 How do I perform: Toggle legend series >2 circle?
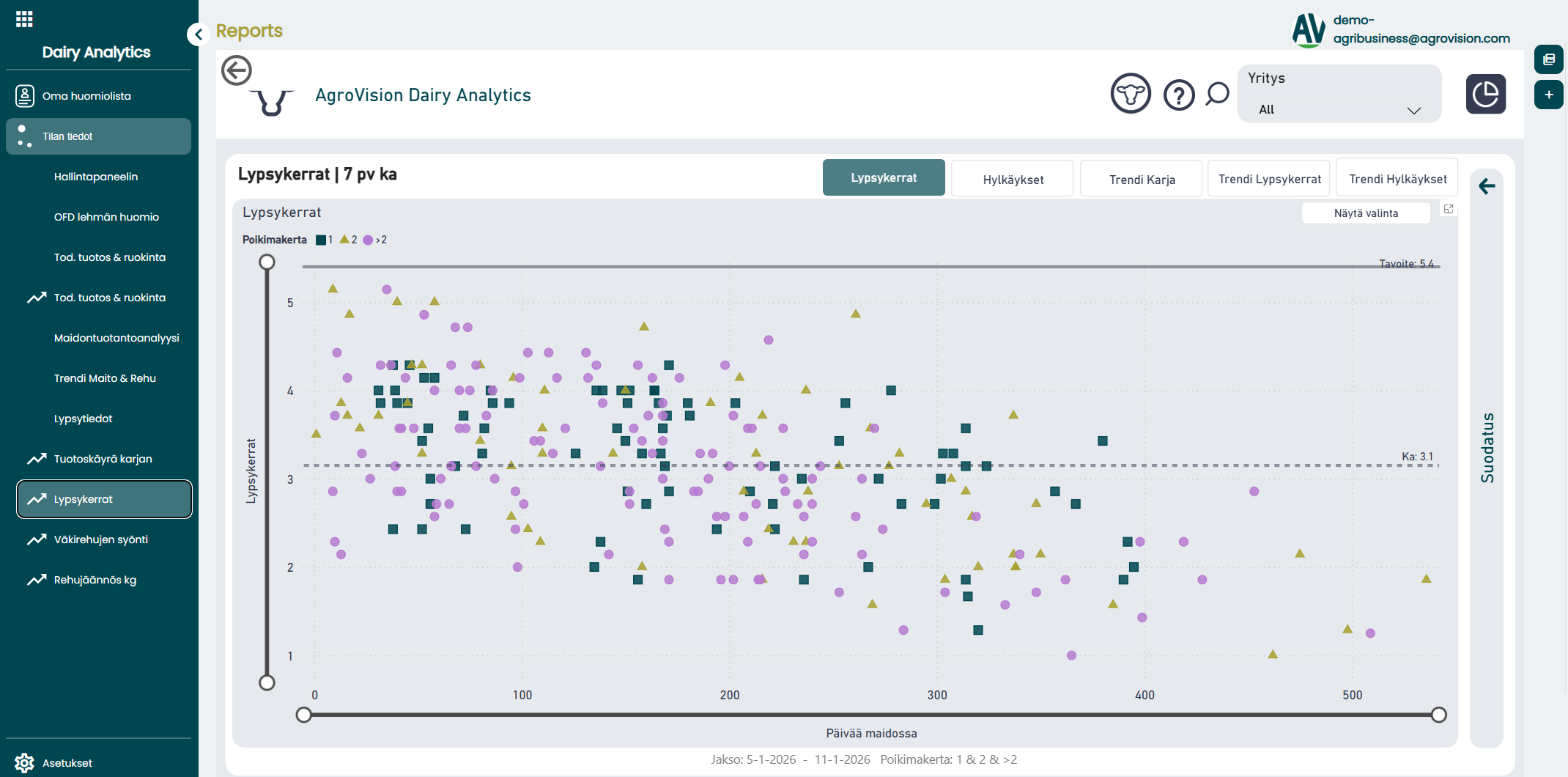(368, 240)
